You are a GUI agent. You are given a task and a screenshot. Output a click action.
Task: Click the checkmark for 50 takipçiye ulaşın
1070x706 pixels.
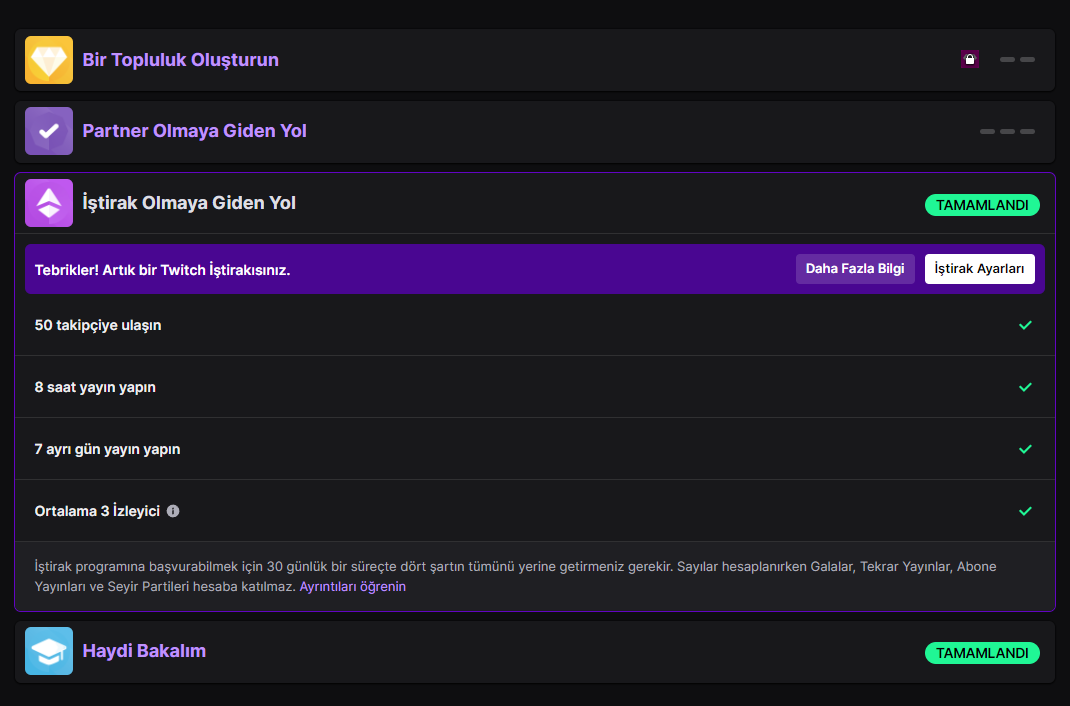(1025, 325)
